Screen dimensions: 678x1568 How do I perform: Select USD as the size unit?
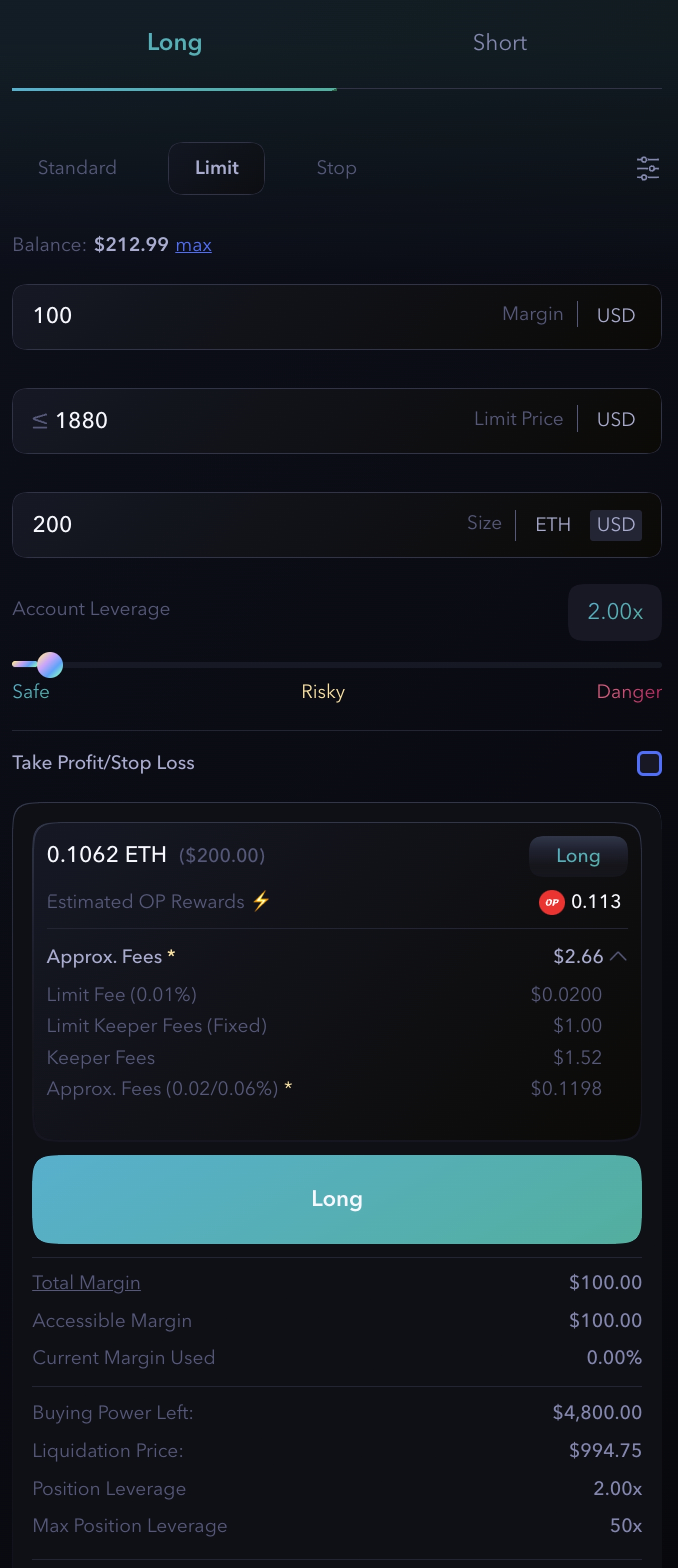[615, 524]
